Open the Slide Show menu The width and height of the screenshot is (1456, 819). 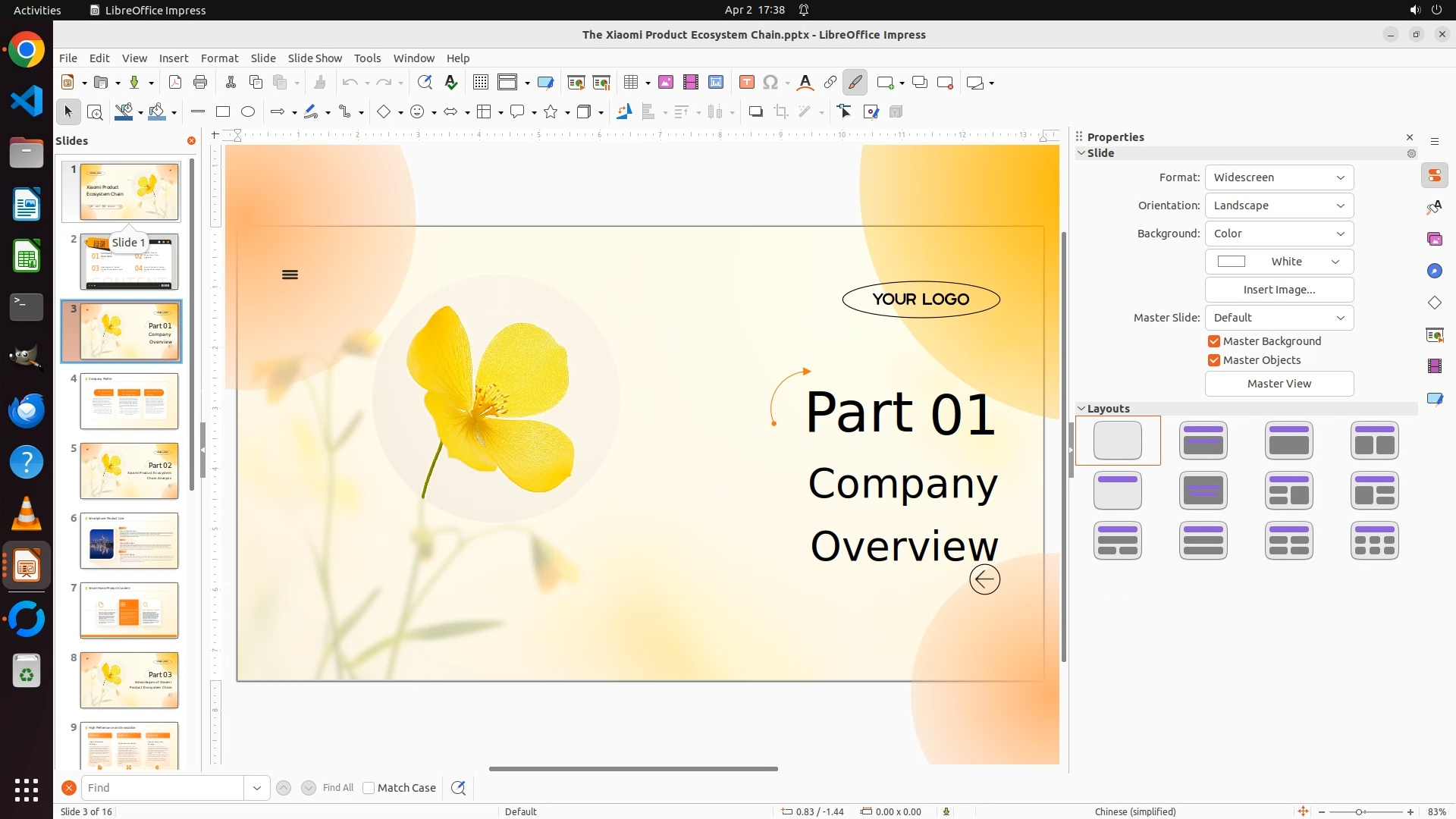(315, 58)
